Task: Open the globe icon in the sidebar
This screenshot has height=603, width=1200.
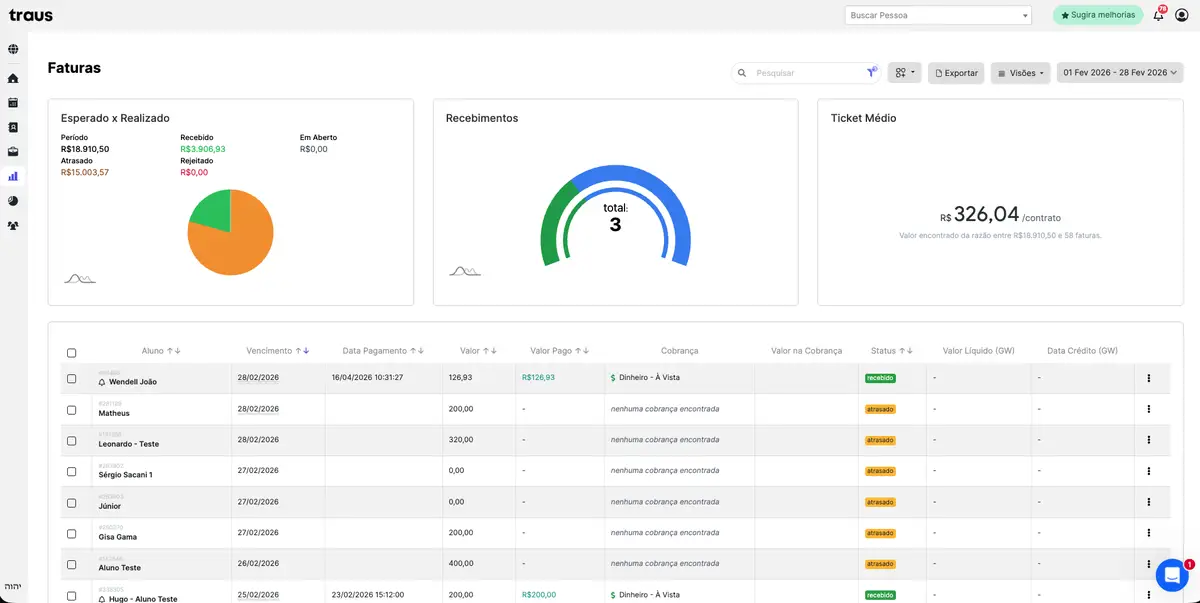Action: pos(13,49)
